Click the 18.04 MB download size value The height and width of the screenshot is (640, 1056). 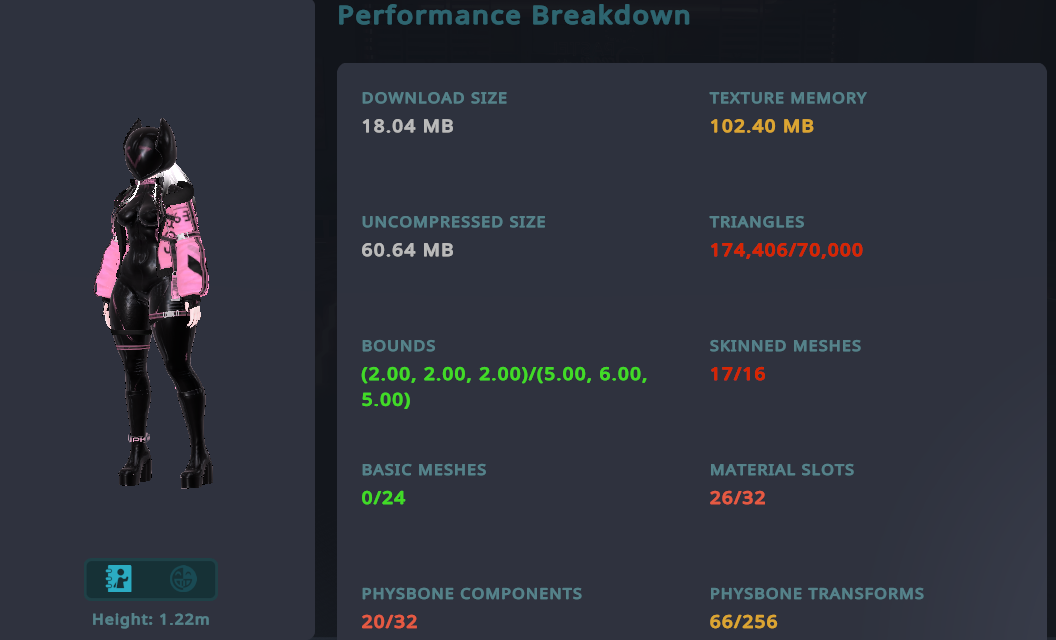coord(407,126)
